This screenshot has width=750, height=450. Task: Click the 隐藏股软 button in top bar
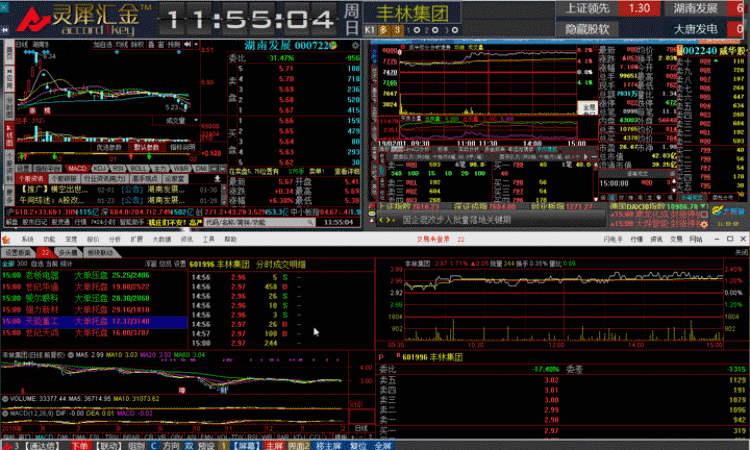pyautogui.click(x=586, y=29)
